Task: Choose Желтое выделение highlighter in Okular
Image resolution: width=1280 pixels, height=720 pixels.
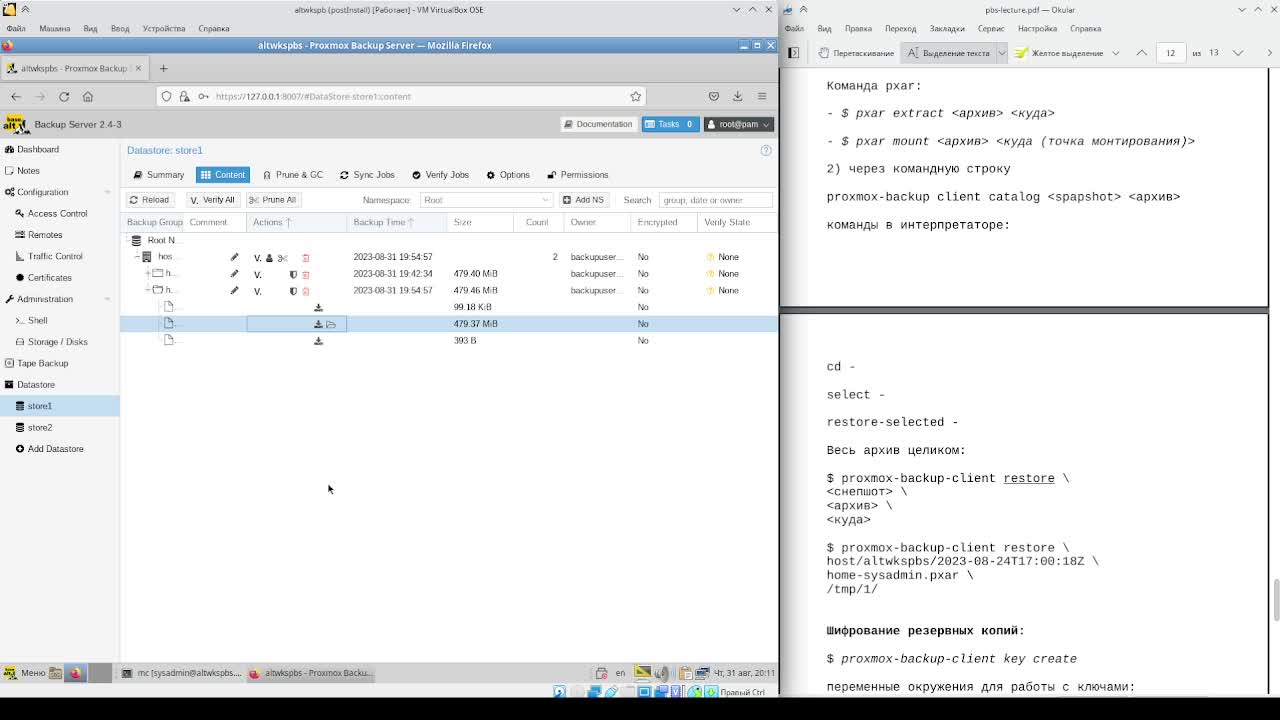Action: tap(1059, 53)
